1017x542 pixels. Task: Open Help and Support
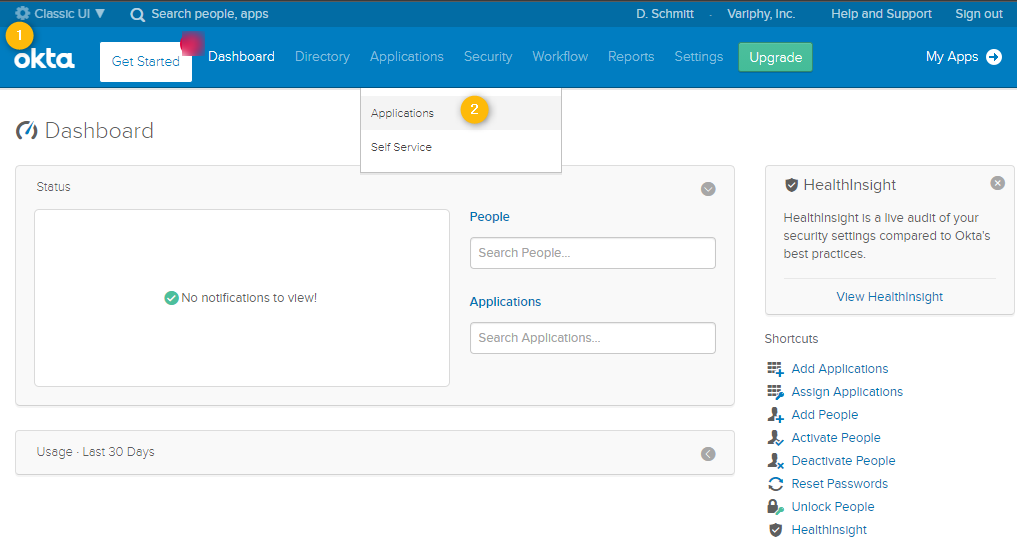pos(881,14)
